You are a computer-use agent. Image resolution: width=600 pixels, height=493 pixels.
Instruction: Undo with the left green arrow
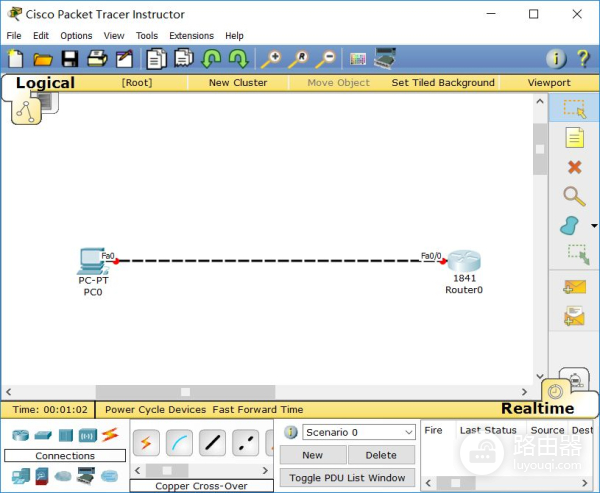tap(211, 59)
